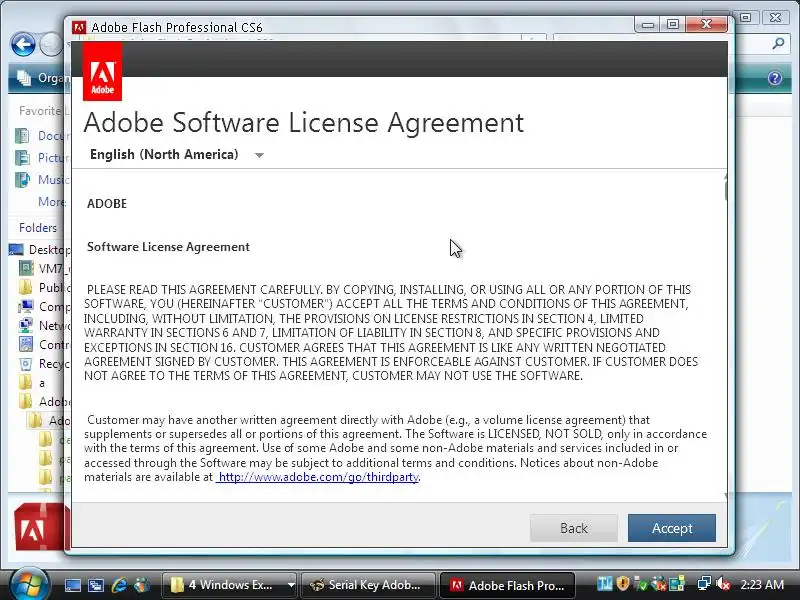Select Desktop in Explorer folder tree
The width and height of the screenshot is (800, 600).
tap(40, 249)
